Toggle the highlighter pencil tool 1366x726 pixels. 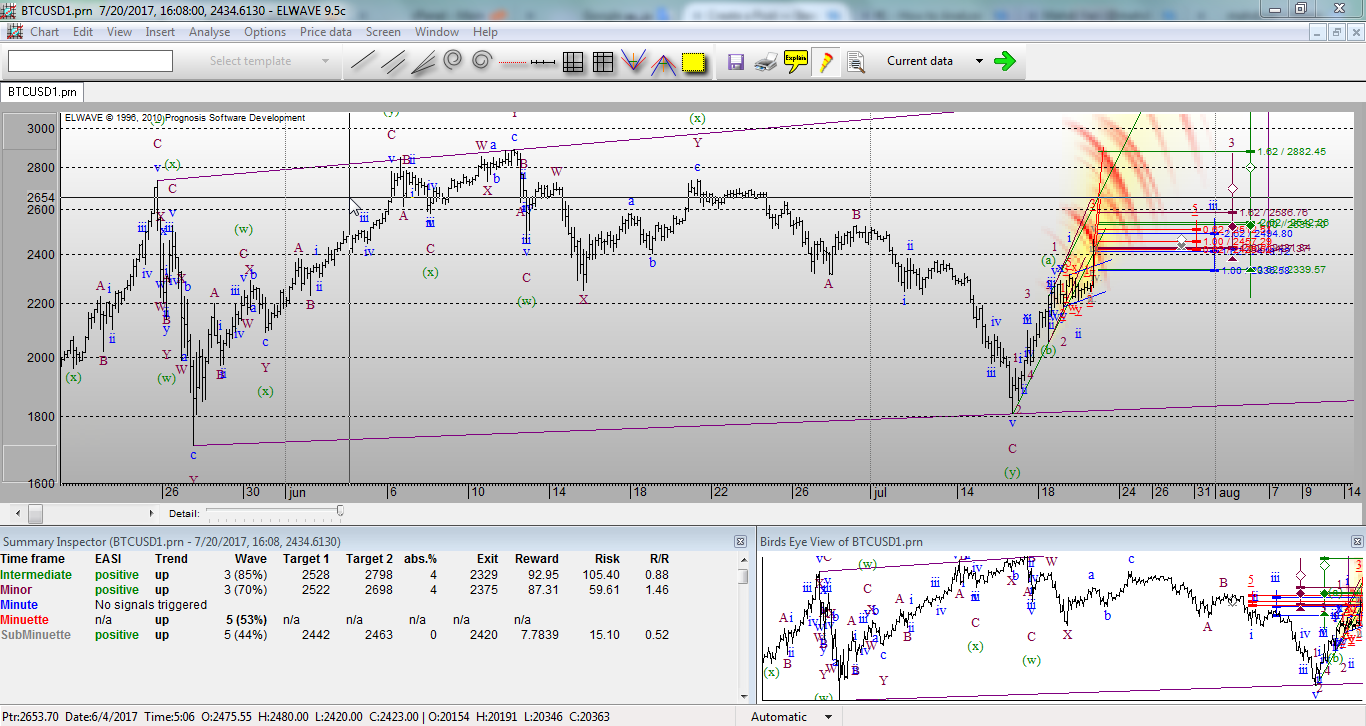click(826, 62)
